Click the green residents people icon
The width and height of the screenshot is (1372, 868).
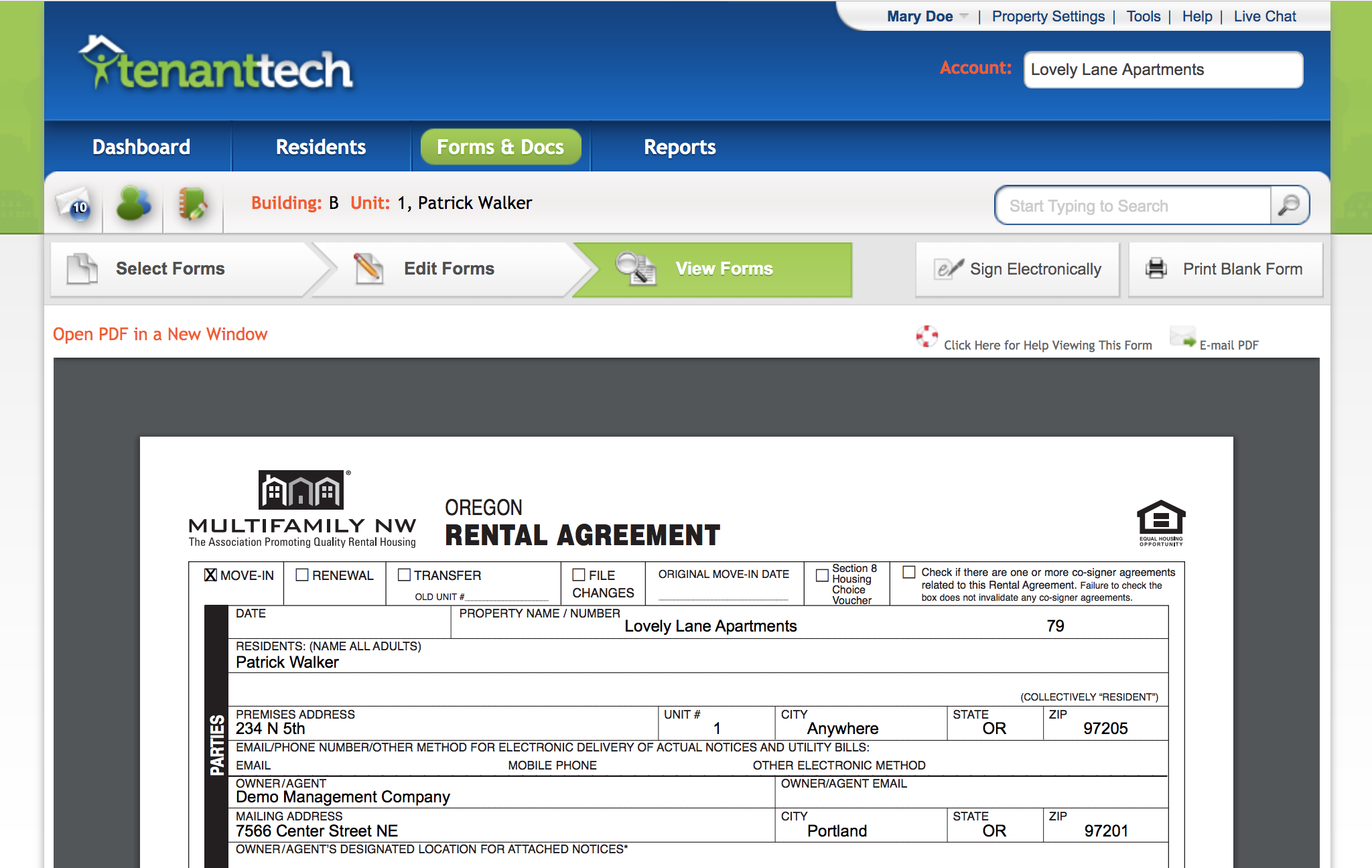(x=133, y=204)
